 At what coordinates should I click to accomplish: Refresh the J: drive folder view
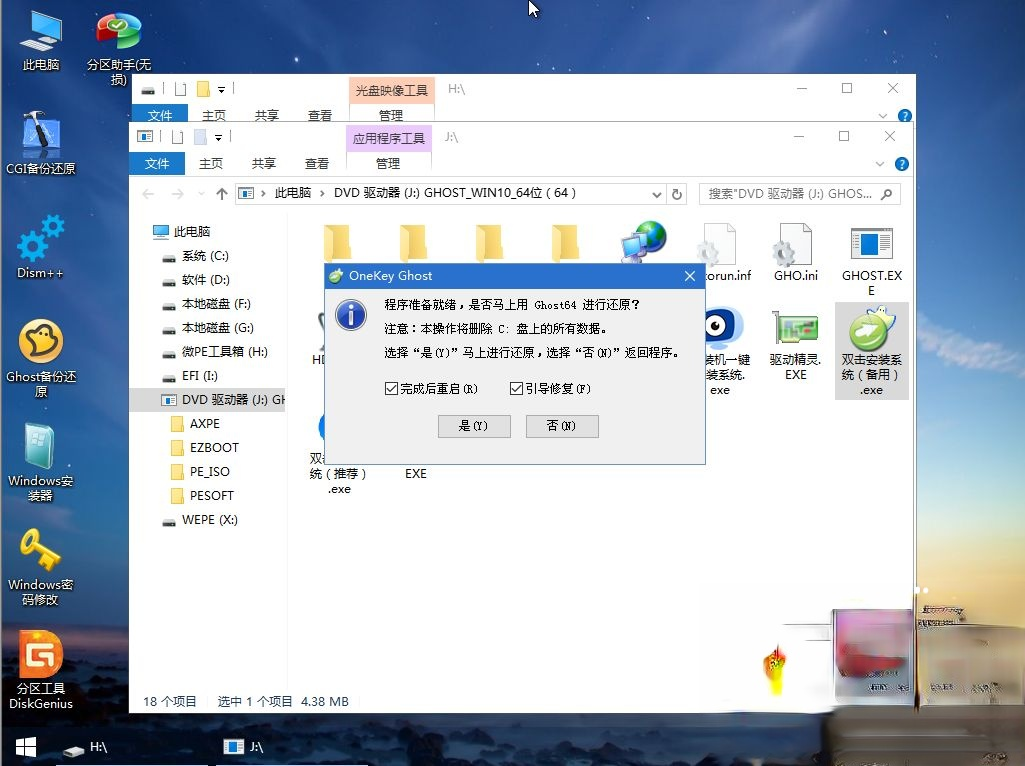coord(677,194)
